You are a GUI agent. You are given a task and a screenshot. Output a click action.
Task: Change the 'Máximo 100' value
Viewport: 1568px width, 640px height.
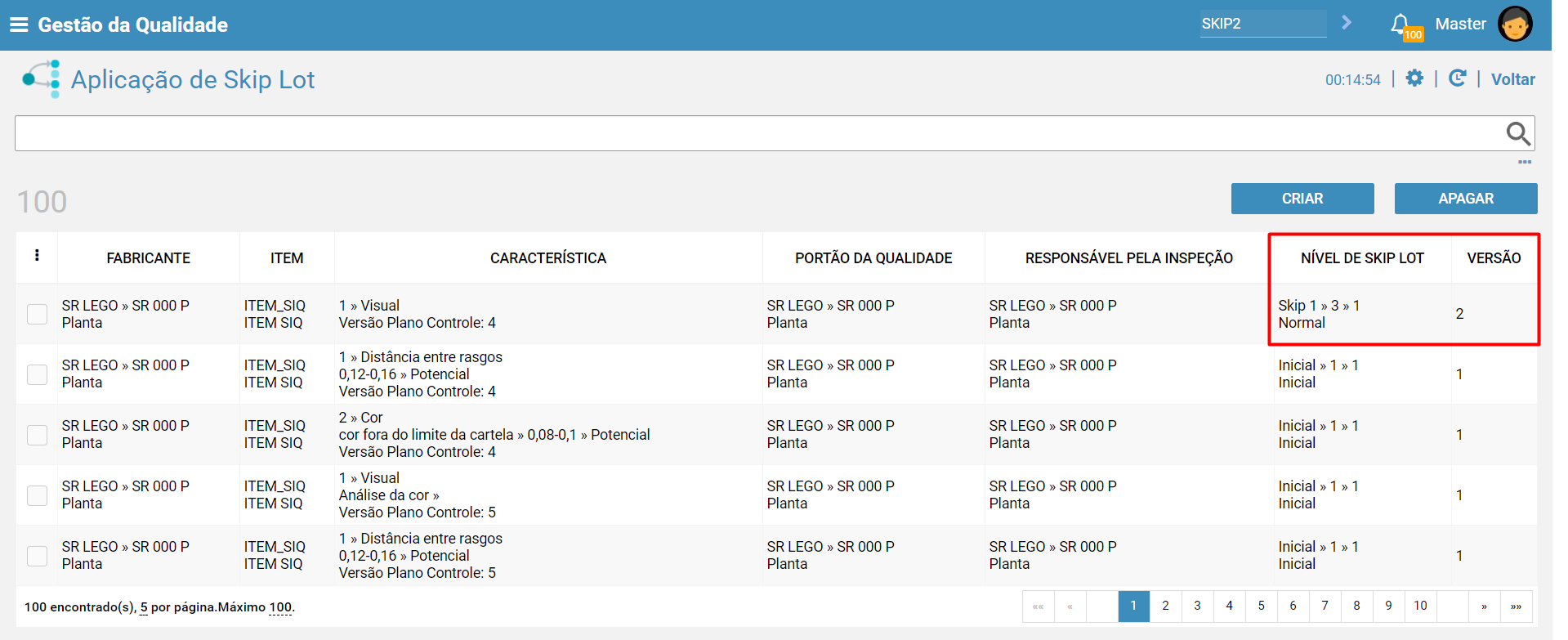pos(280,607)
